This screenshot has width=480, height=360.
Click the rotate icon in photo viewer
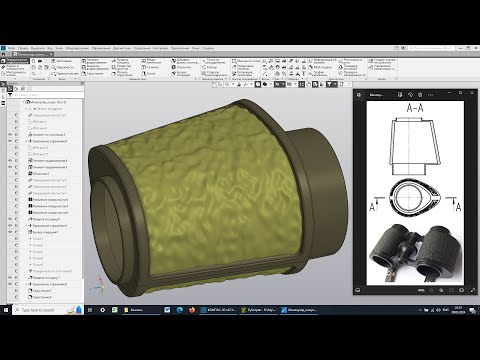coord(410,95)
